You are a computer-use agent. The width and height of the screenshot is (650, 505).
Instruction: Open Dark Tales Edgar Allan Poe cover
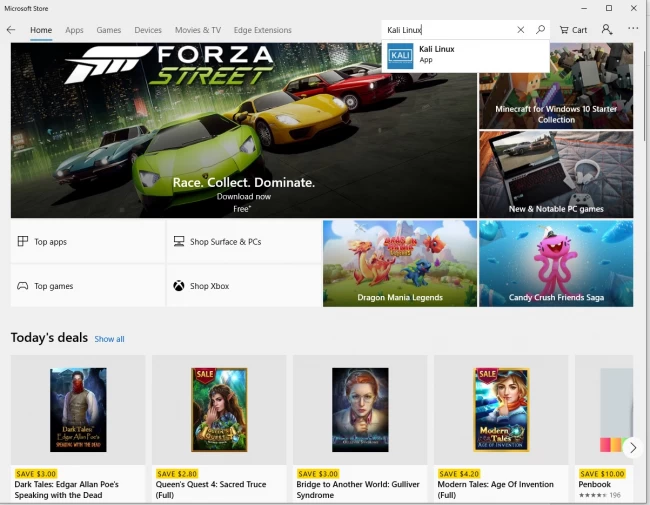[x=78, y=410]
